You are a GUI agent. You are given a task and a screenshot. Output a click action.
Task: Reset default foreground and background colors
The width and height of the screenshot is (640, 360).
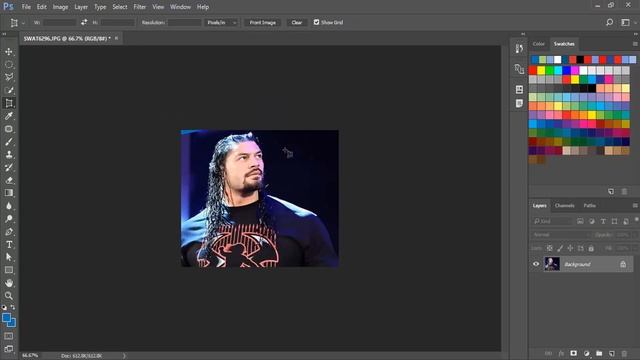pos(4,307)
